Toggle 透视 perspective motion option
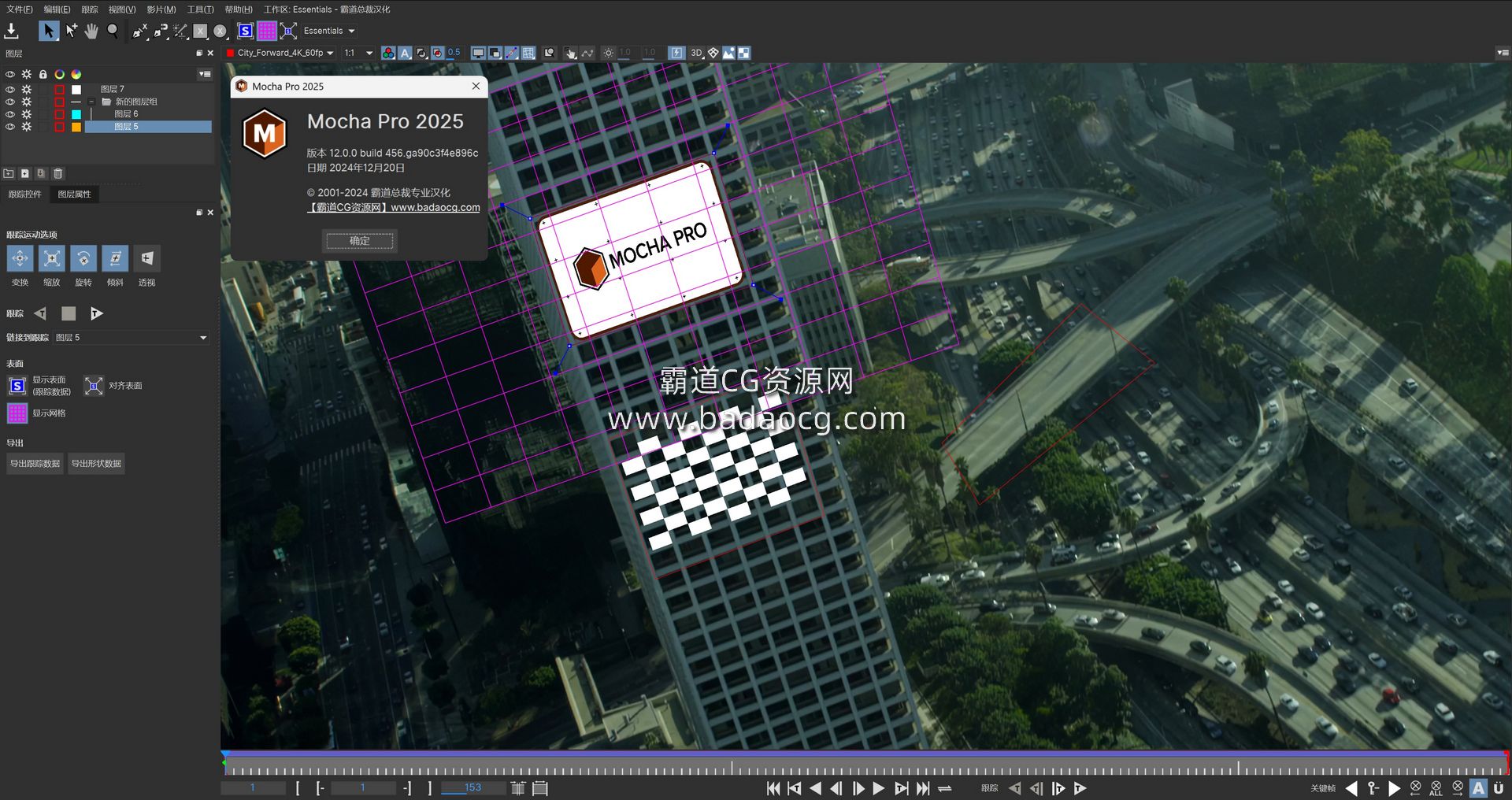Image resolution: width=1512 pixels, height=800 pixels. pos(146,258)
